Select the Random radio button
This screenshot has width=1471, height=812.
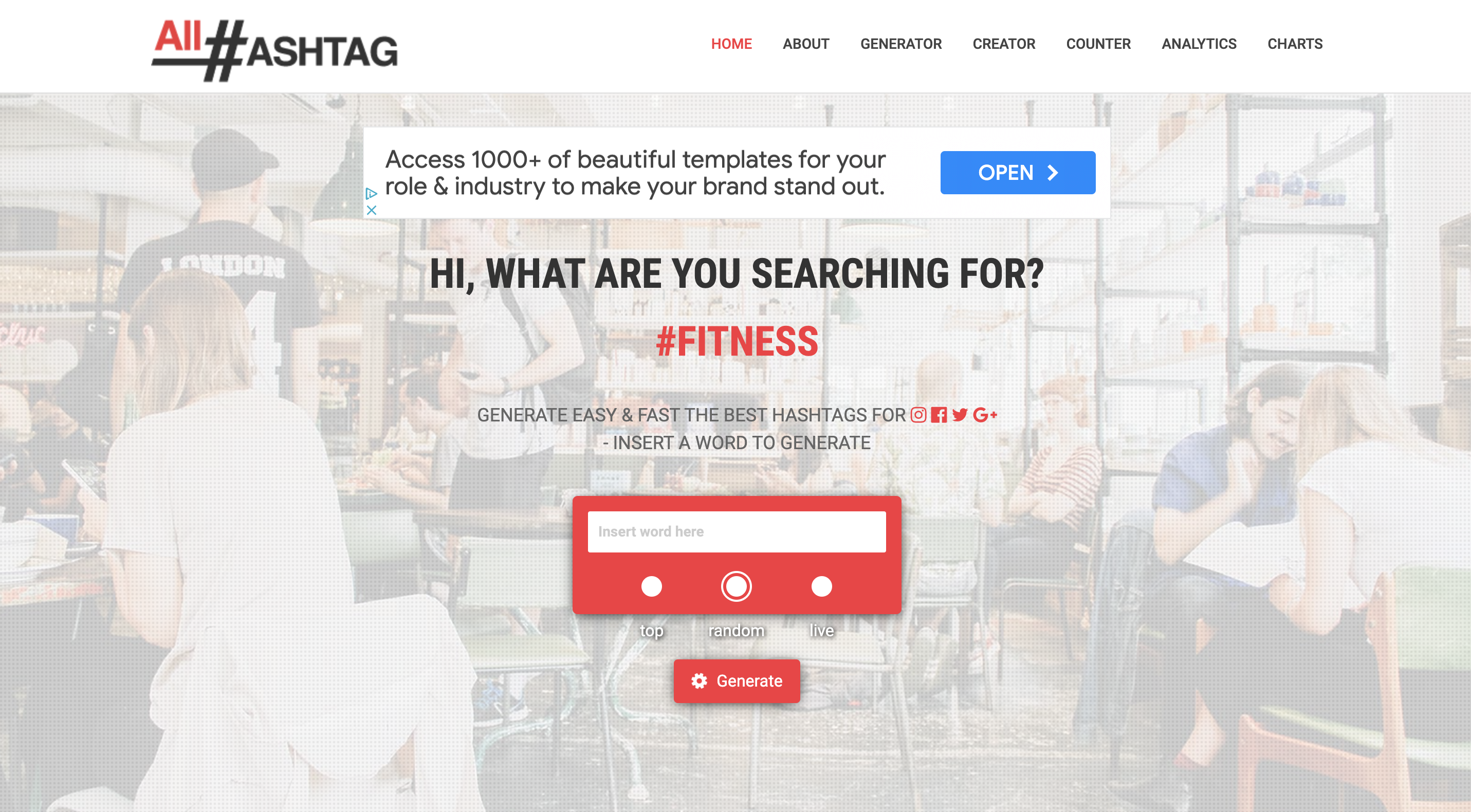(x=736, y=586)
